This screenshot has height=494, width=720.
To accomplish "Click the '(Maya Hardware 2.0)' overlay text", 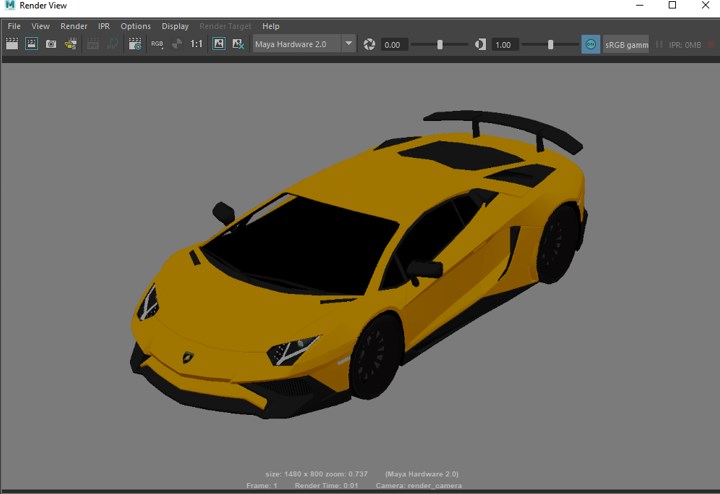I will coord(422,474).
